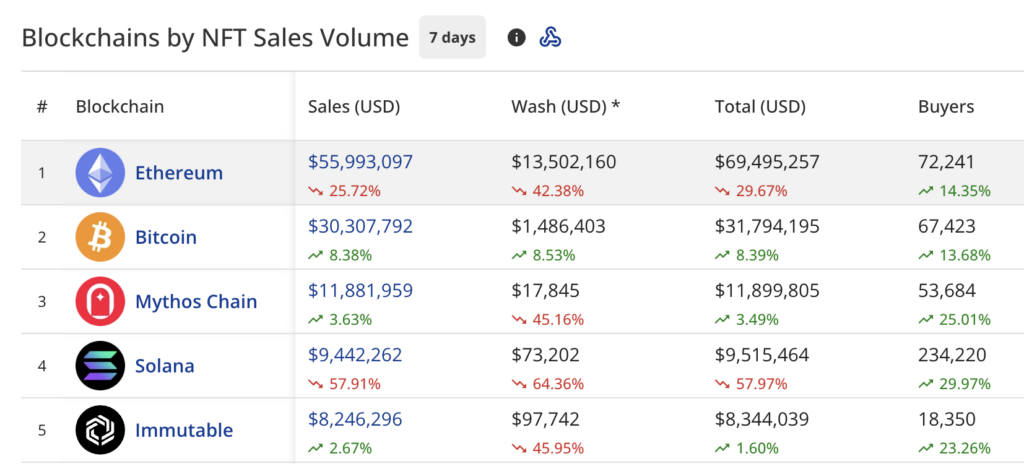Select Bitcoin buyers count 67,423
This screenshot has width=1024, height=464.
point(947,226)
